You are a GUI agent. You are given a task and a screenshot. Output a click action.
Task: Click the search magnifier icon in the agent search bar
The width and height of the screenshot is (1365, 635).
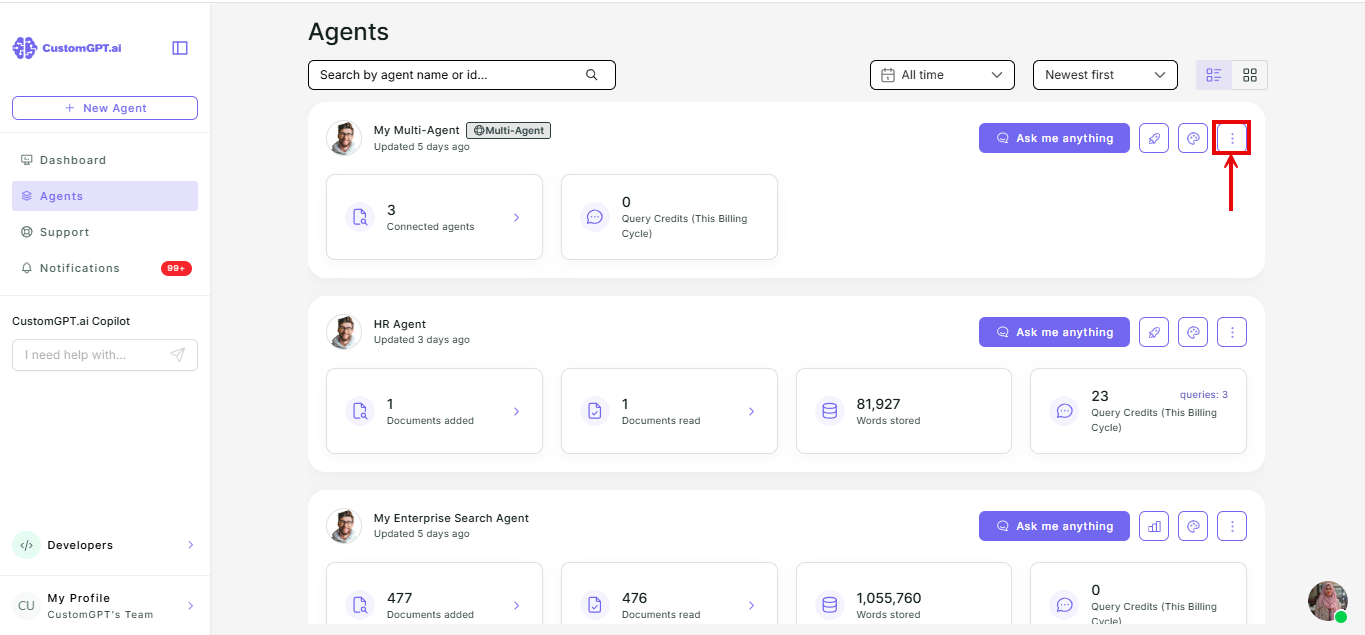[x=592, y=75]
